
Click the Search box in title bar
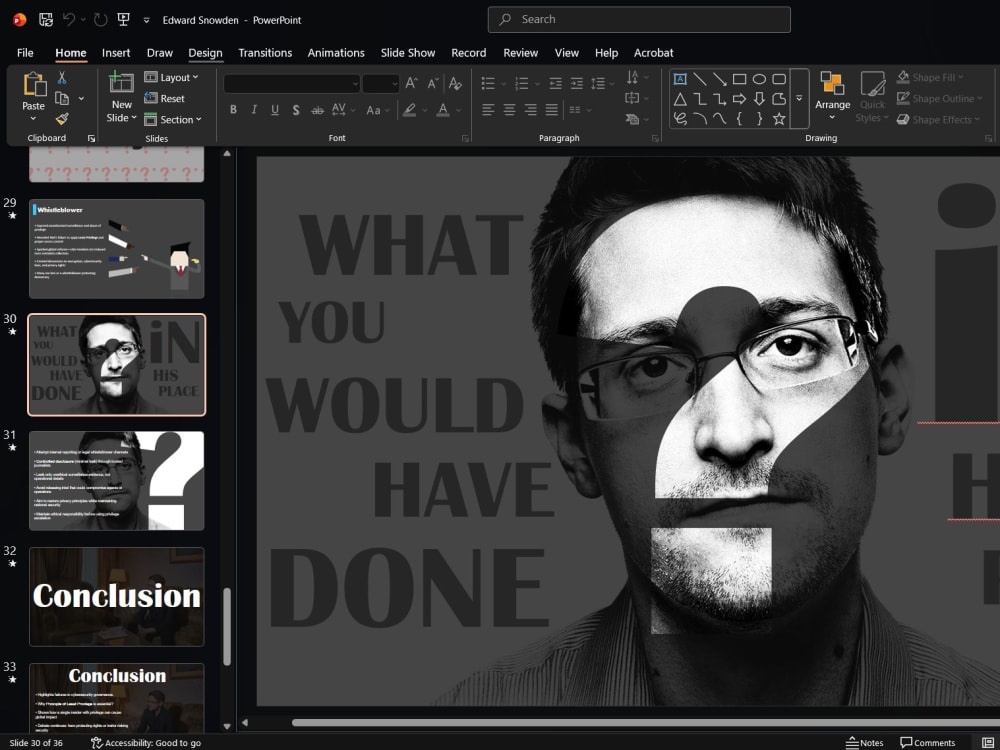[639, 20]
